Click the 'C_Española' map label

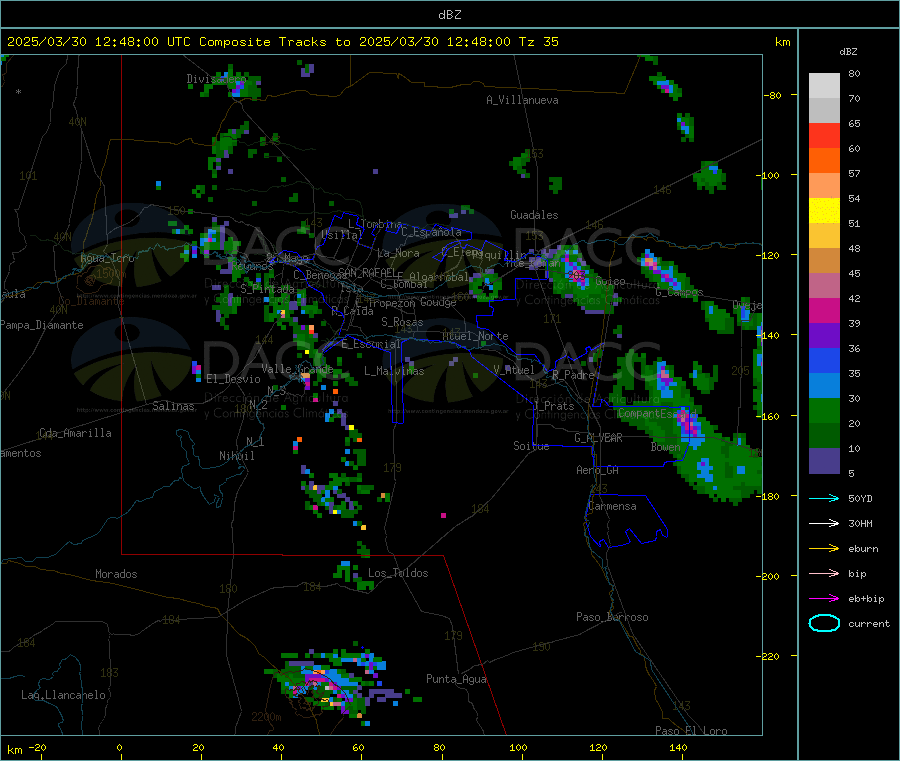tap(431, 232)
